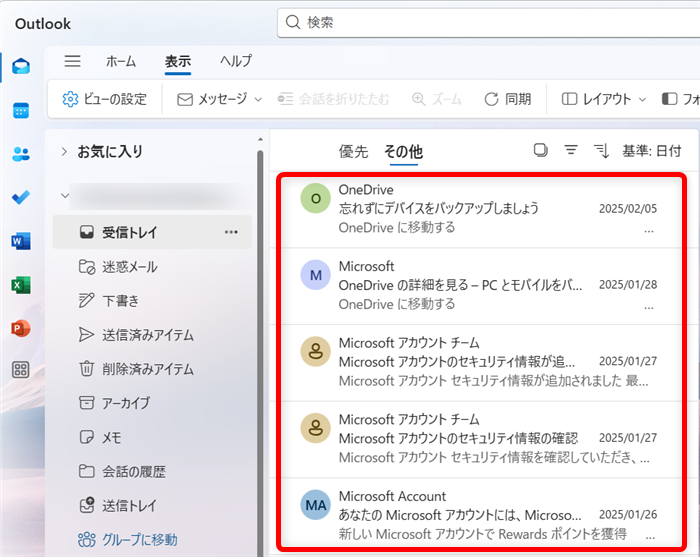This screenshot has height=557, width=700.
Task: Click the Outlook title text
Action: 43,24
